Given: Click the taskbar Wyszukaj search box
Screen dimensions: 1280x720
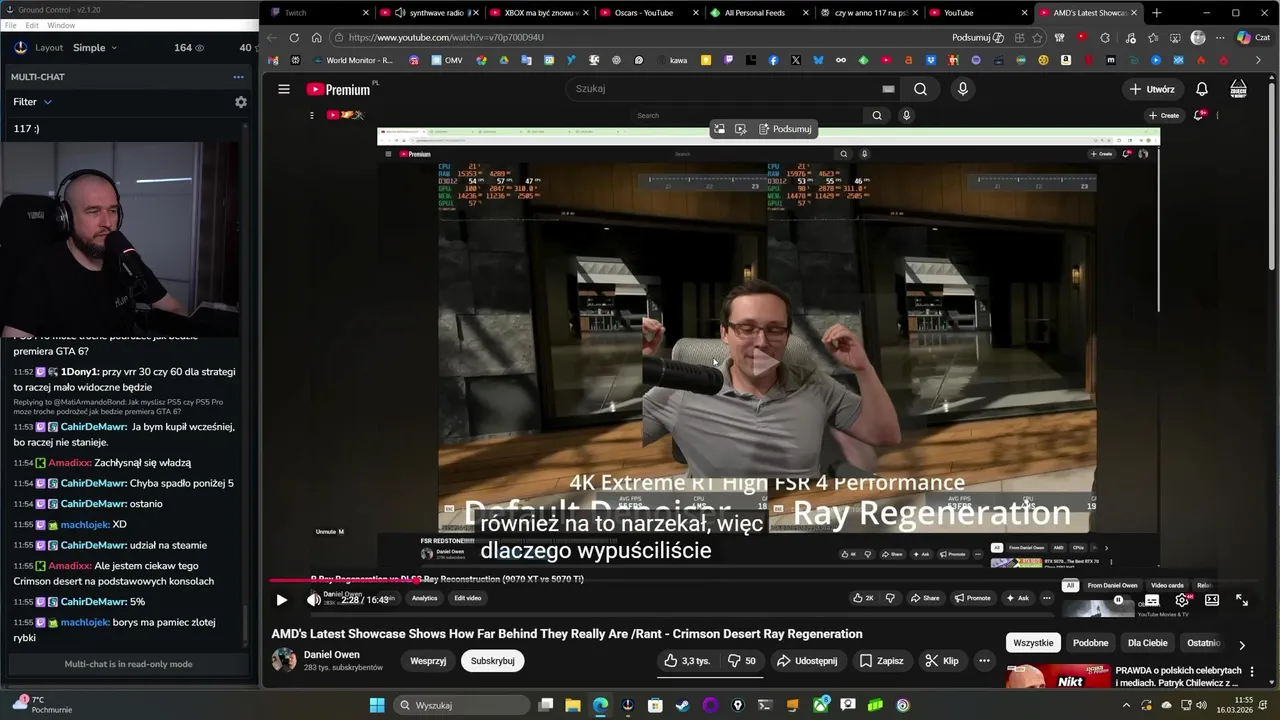Looking at the screenshot, I should (x=460, y=705).
